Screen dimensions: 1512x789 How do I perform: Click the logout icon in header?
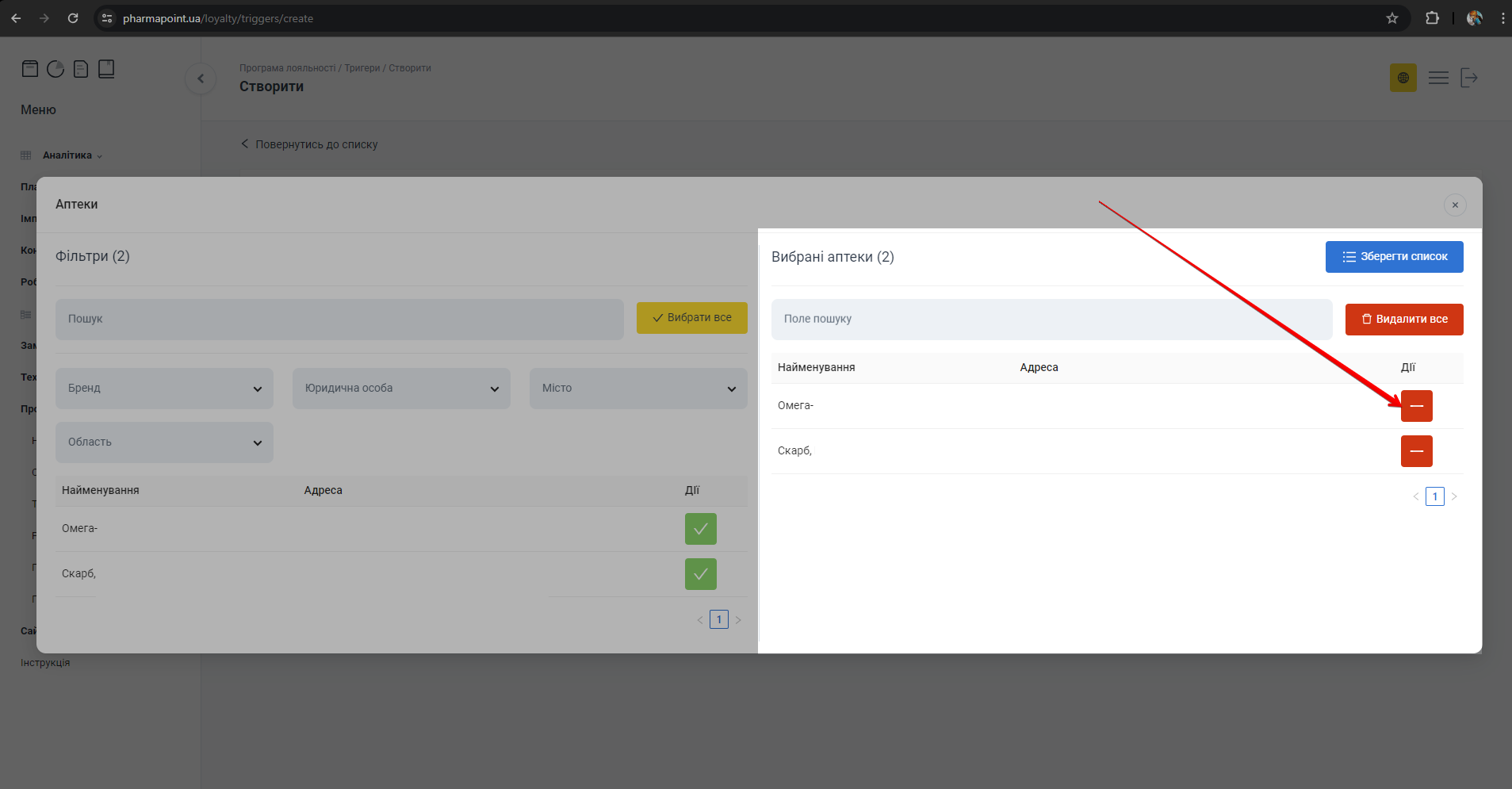[x=1469, y=78]
